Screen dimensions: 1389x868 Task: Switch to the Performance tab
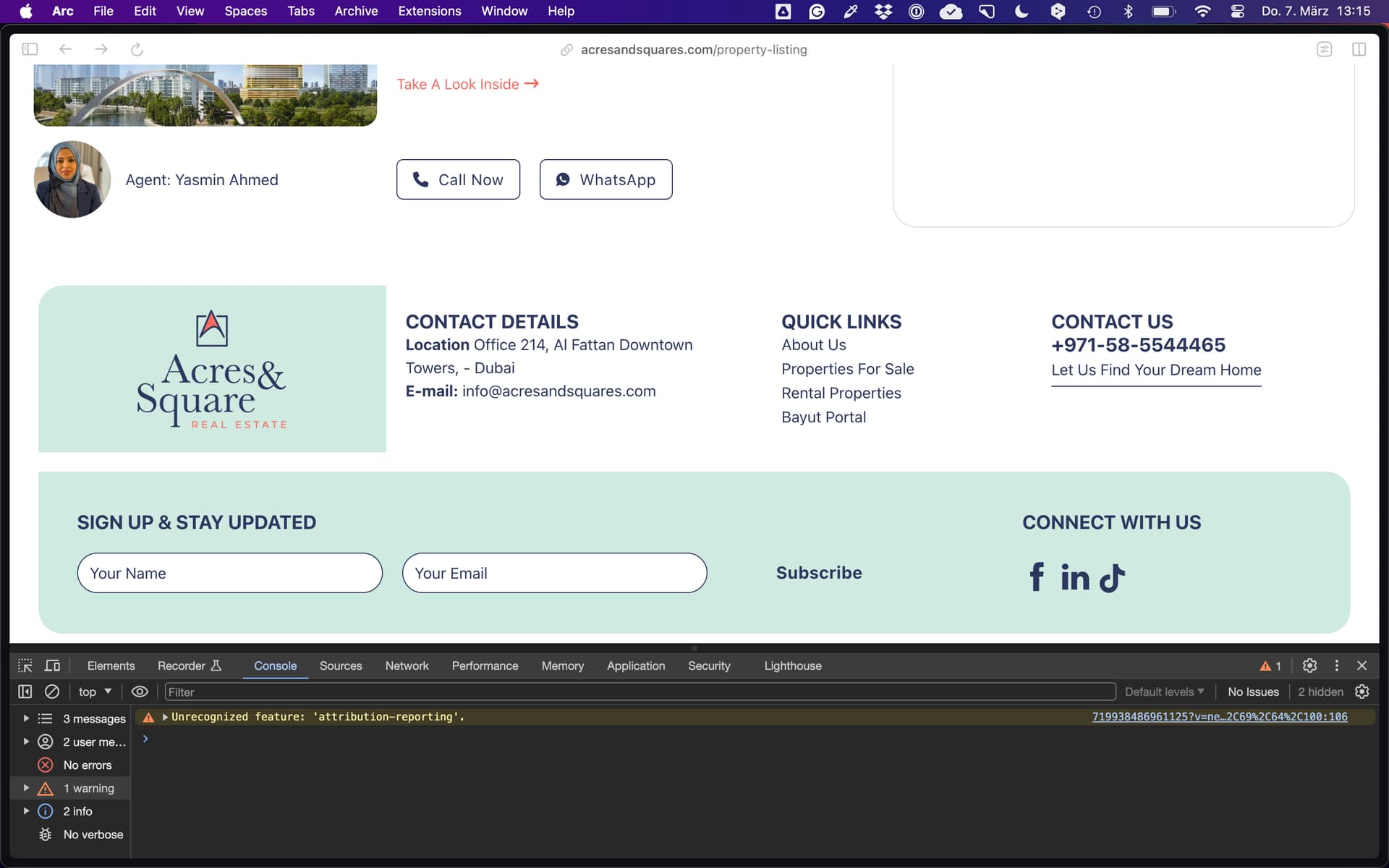[485, 665]
